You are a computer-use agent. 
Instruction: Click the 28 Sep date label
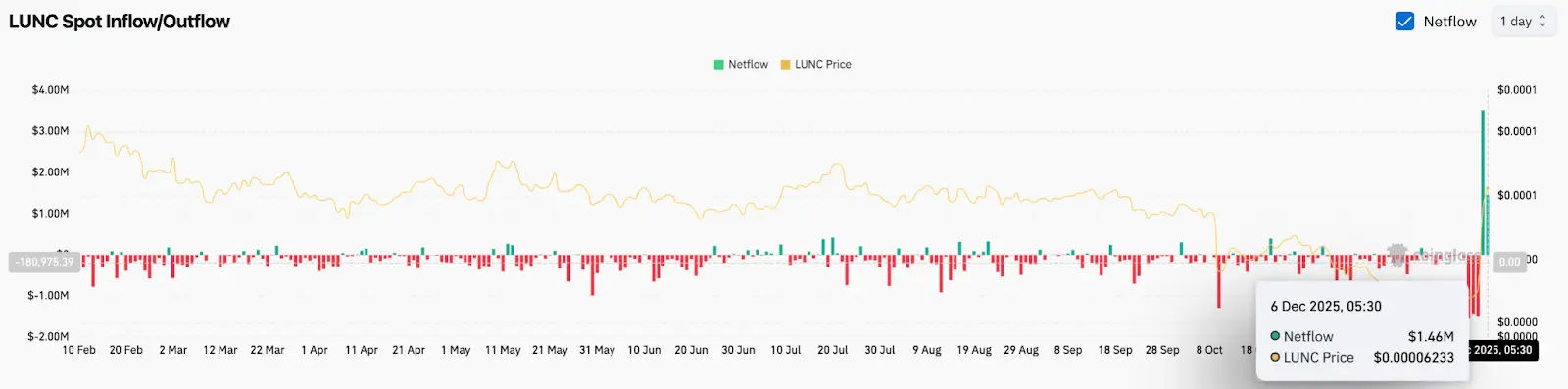pyautogui.click(x=1162, y=350)
